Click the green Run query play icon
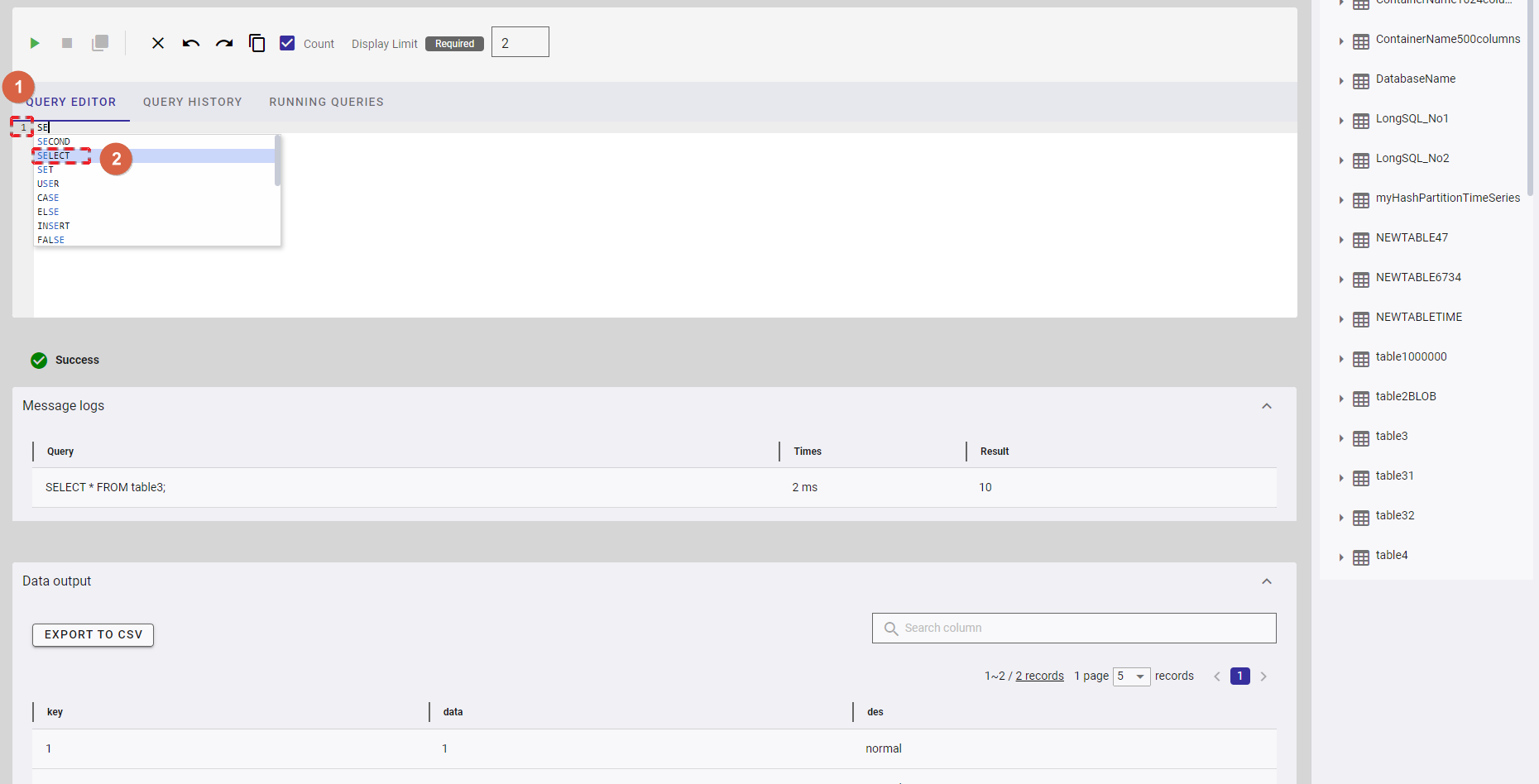 [35, 43]
